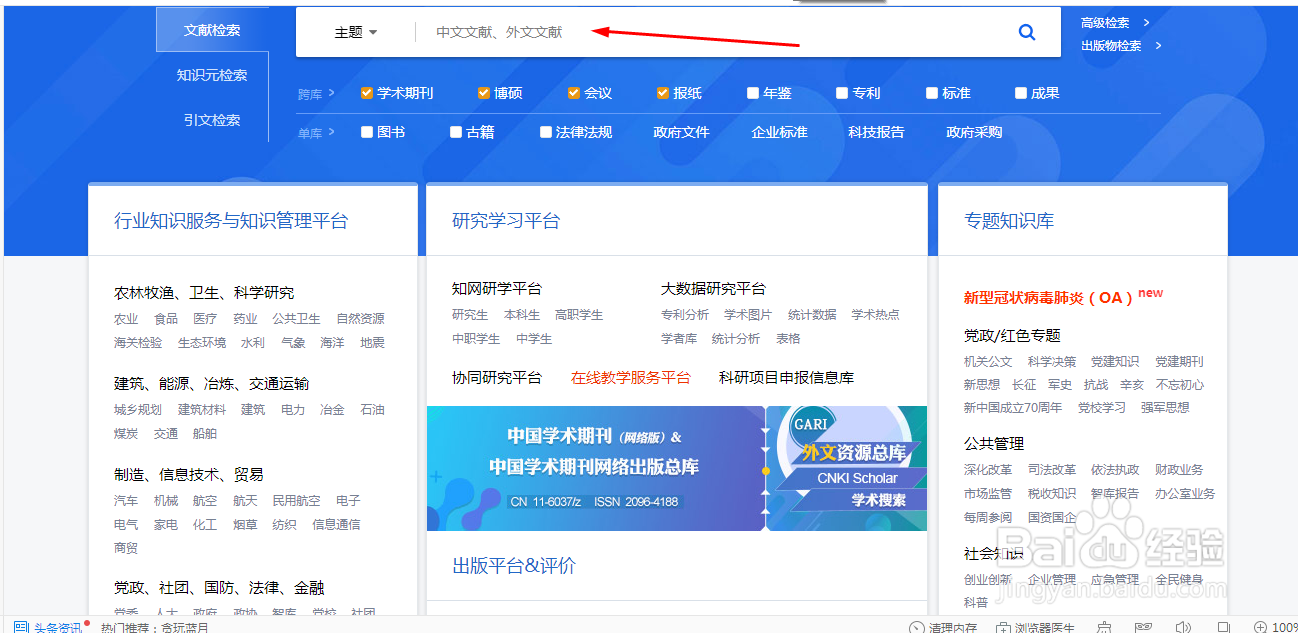Click the 新中国成立70周年 link
The image size is (1298, 633).
click(x=1013, y=408)
